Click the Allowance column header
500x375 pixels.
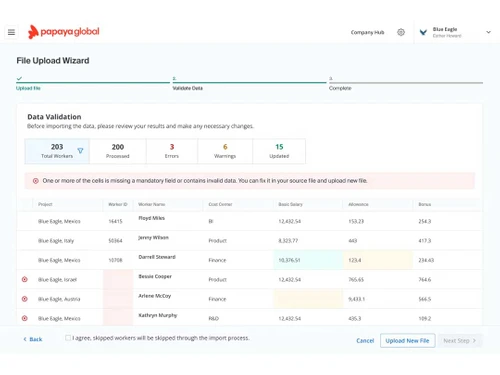pyautogui.click(x=358, y=204)
